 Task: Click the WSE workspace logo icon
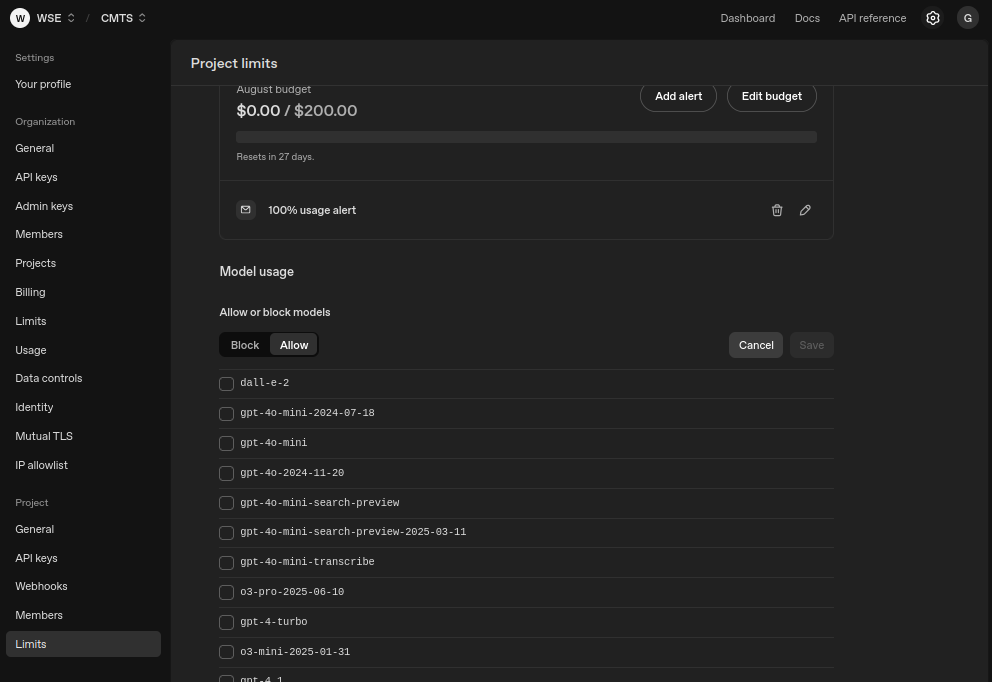point(20,17)
